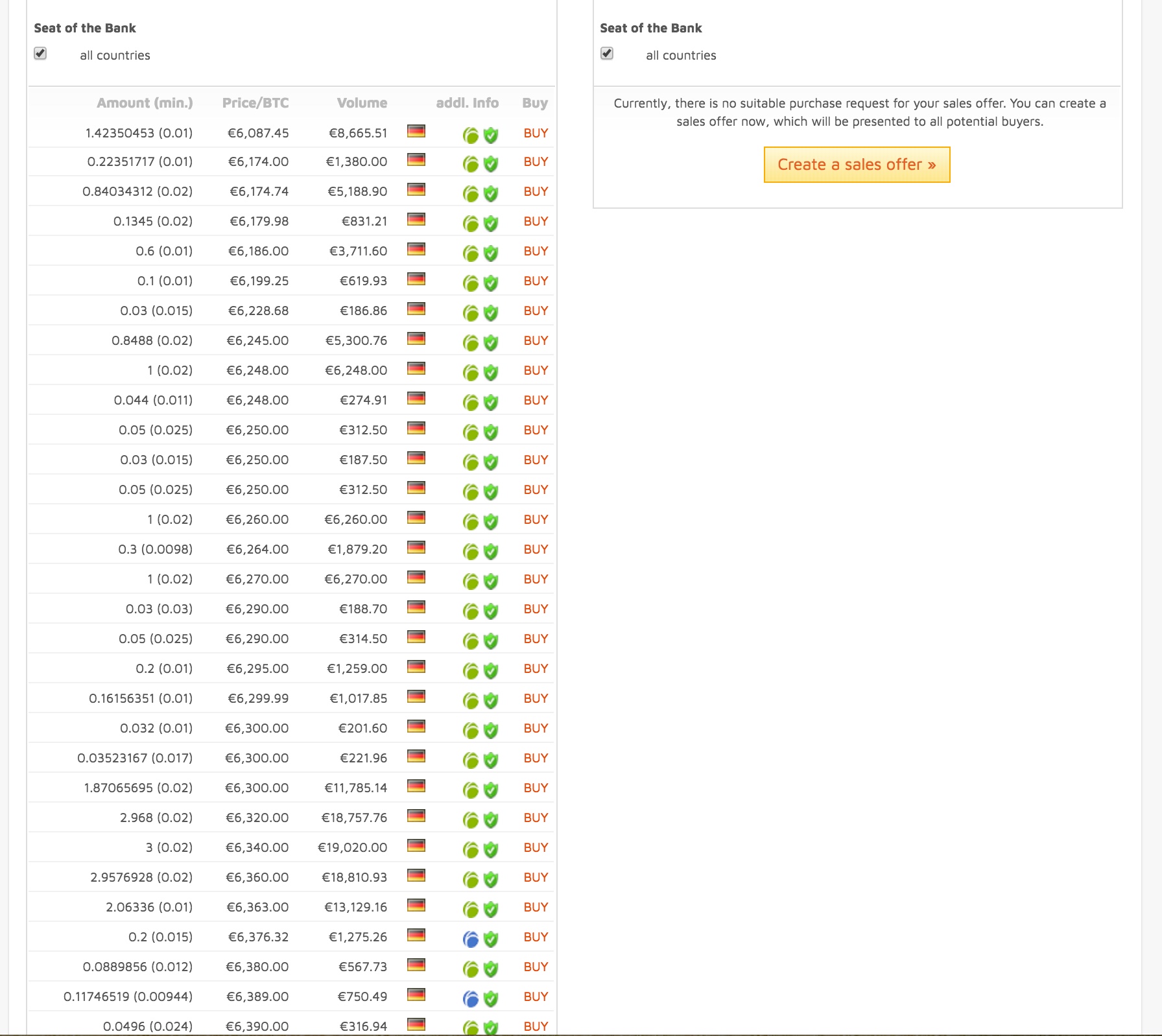Click the blue trust-level icon in the €6,376.32 row
Screen dimensions: 1162x1036
pos(471,939)
